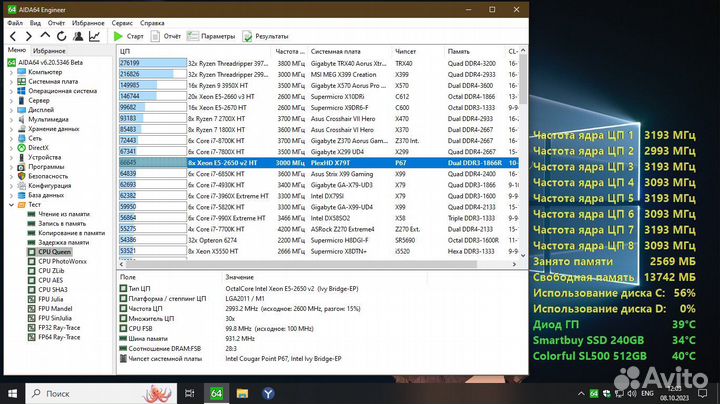The image size is (720, 404).
Task: Open the user profile toolbar icon
Action: [78, 36]
